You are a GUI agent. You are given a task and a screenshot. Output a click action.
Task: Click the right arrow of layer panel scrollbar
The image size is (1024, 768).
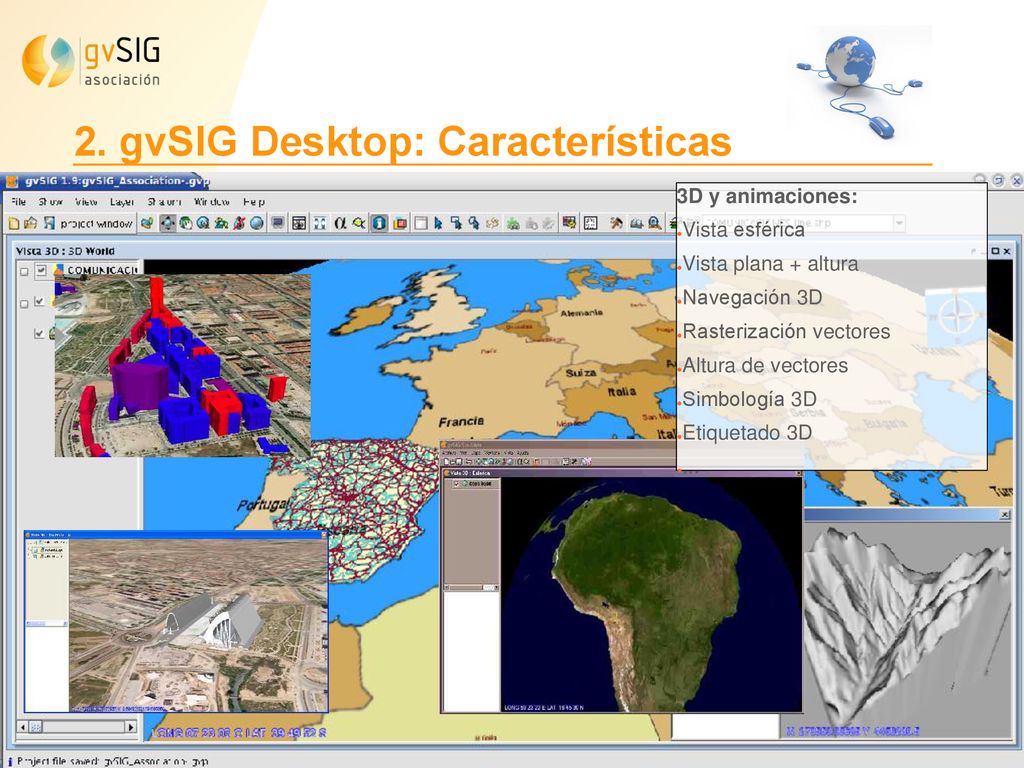click(x=131, y=726)
